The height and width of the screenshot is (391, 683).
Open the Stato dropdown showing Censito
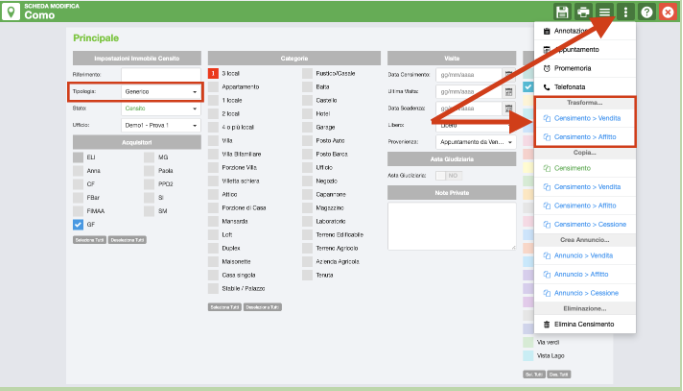pos(161,108)
